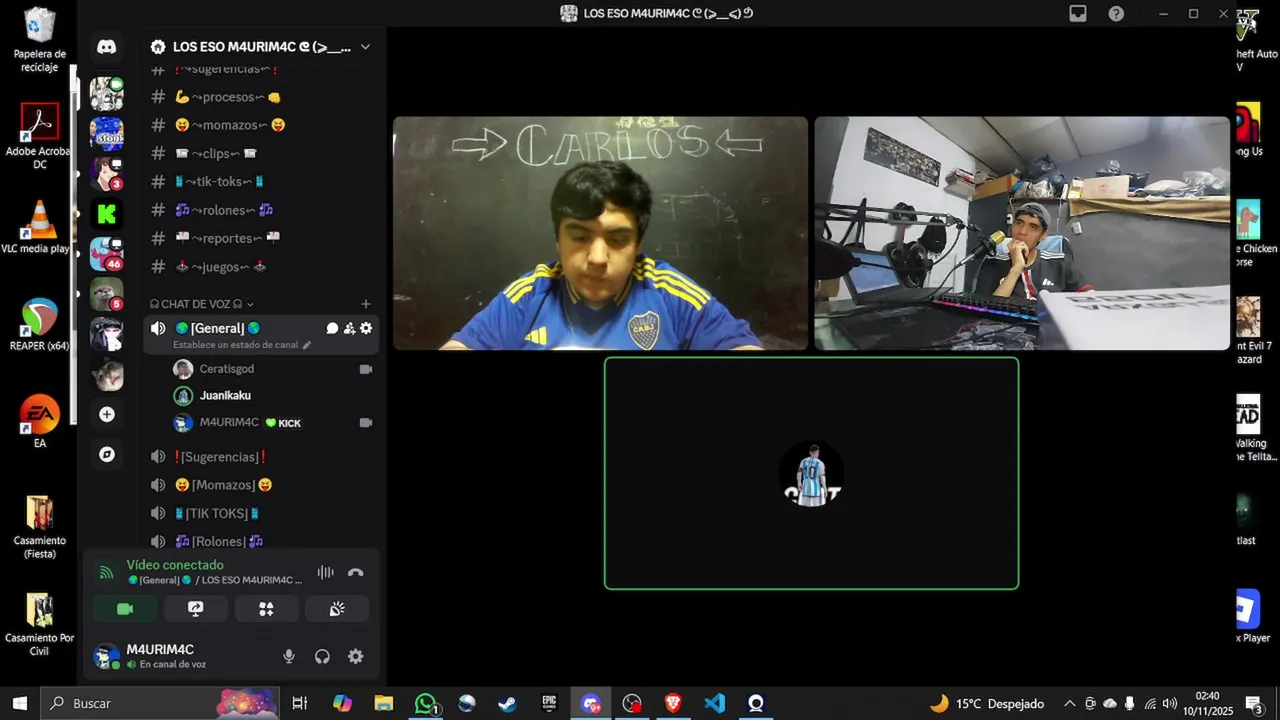Disconnect from voice with hang-up icon
The width and height of the screenshot is (1280, 720).
tap(355, 573)
